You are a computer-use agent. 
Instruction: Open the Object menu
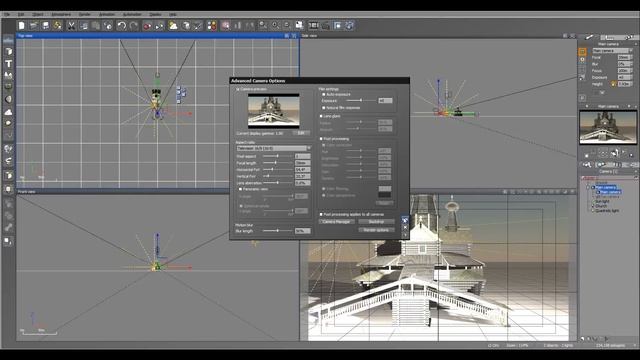click(x=38, y=14)
